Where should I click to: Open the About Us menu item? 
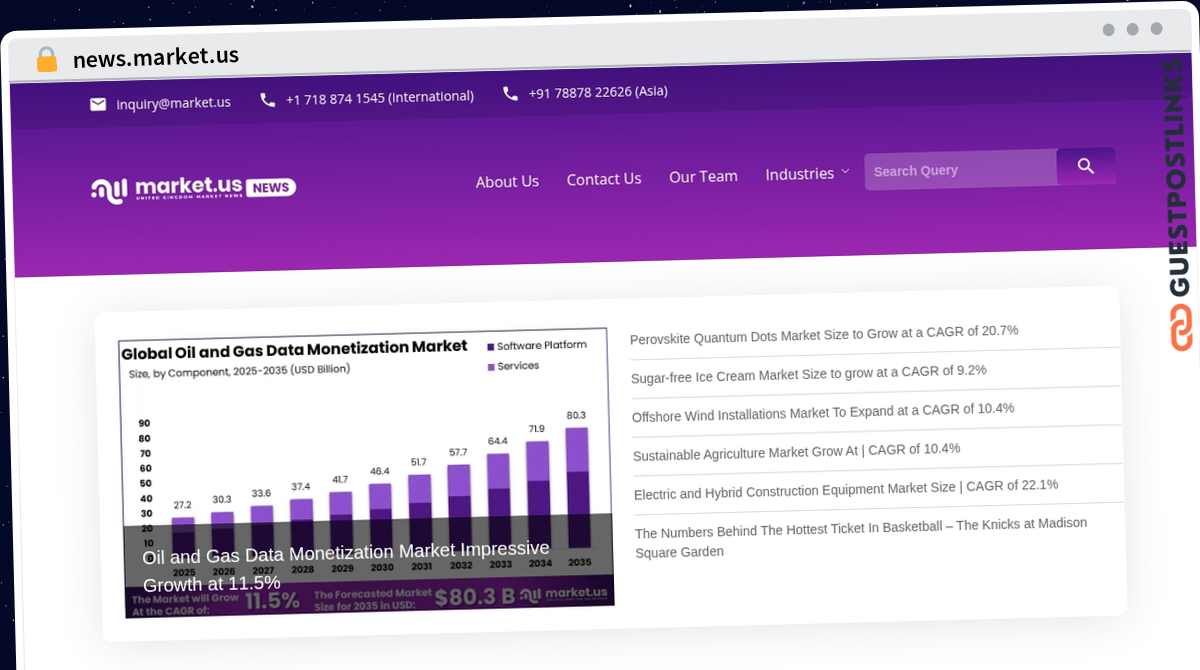[507, 181]
